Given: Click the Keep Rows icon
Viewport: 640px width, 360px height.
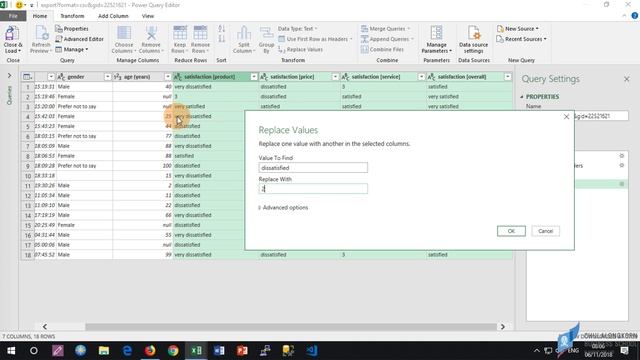Looking at the screenshot, I should (180, 39).
